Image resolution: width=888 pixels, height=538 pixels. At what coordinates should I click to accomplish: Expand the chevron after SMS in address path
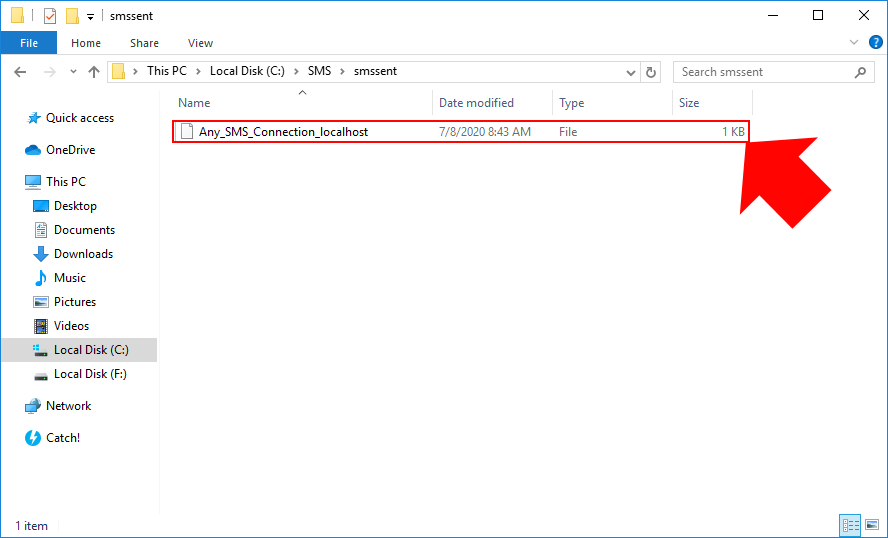coord(342,71)
